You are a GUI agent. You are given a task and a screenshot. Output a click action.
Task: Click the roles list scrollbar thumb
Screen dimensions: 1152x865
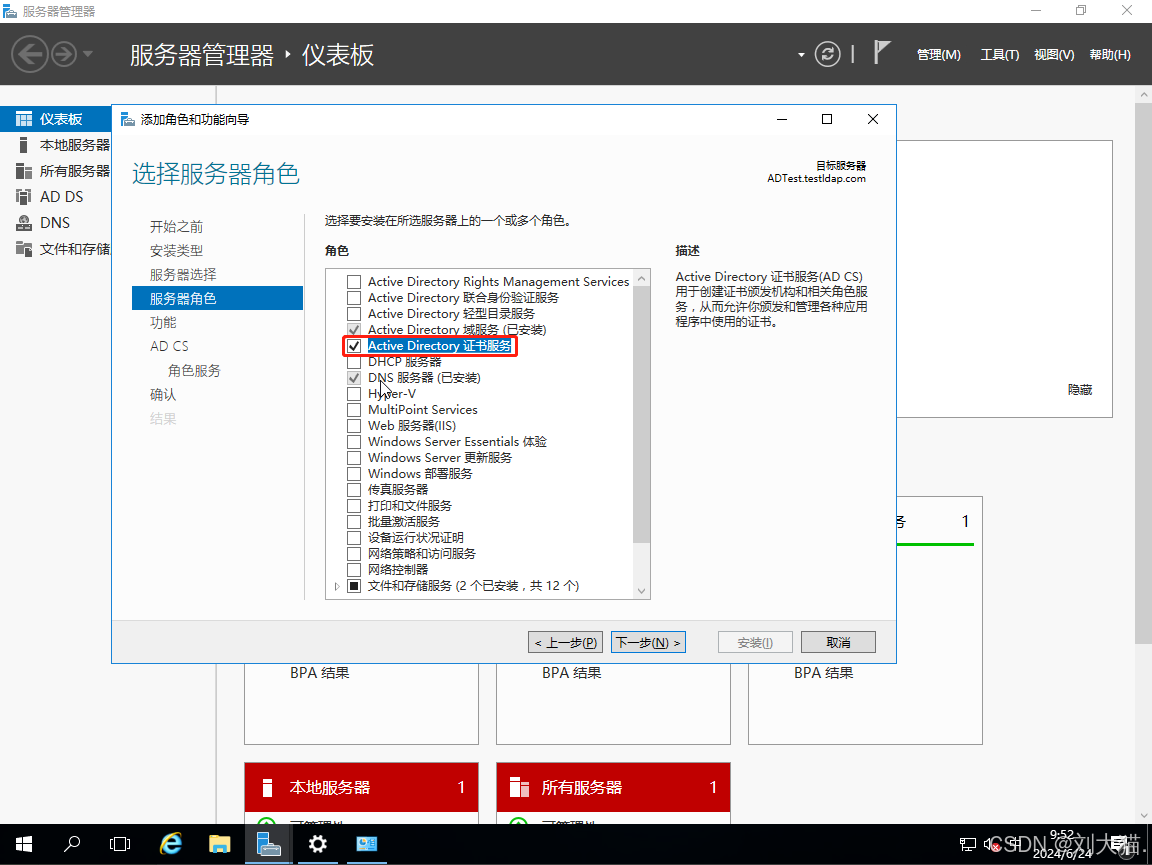[641, 414]
